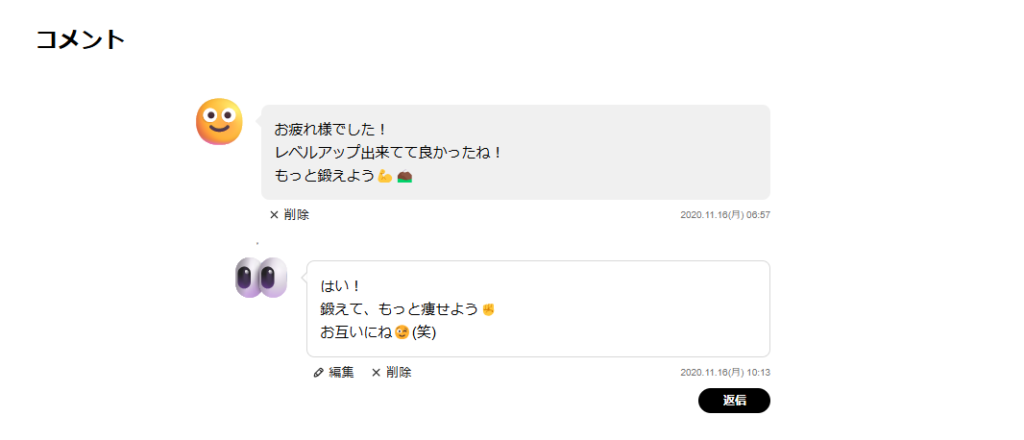Click the X icon under the first comment

pyautogui.click(x=274, y=215)
